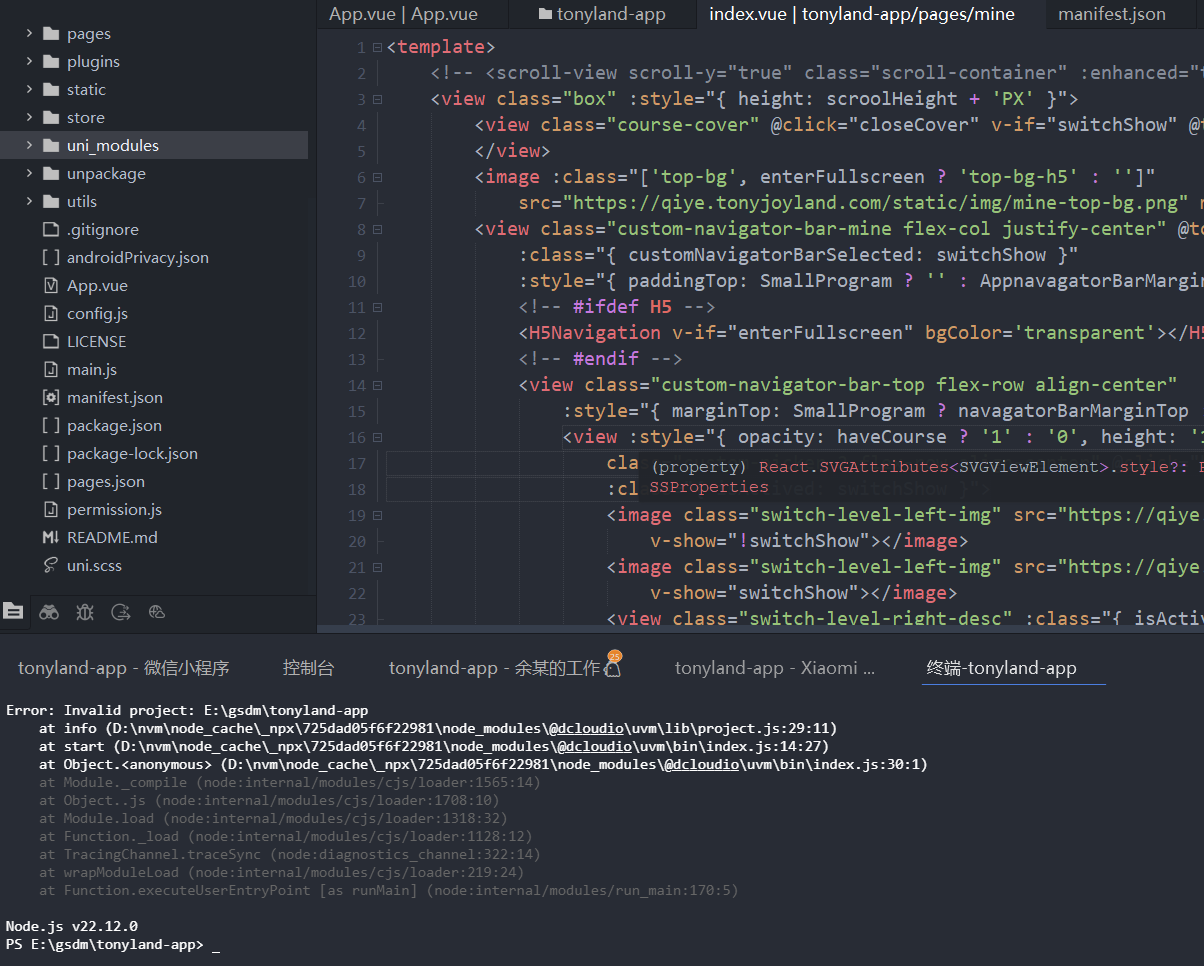Switch to the 控制台 console tab

click(308, 668)
